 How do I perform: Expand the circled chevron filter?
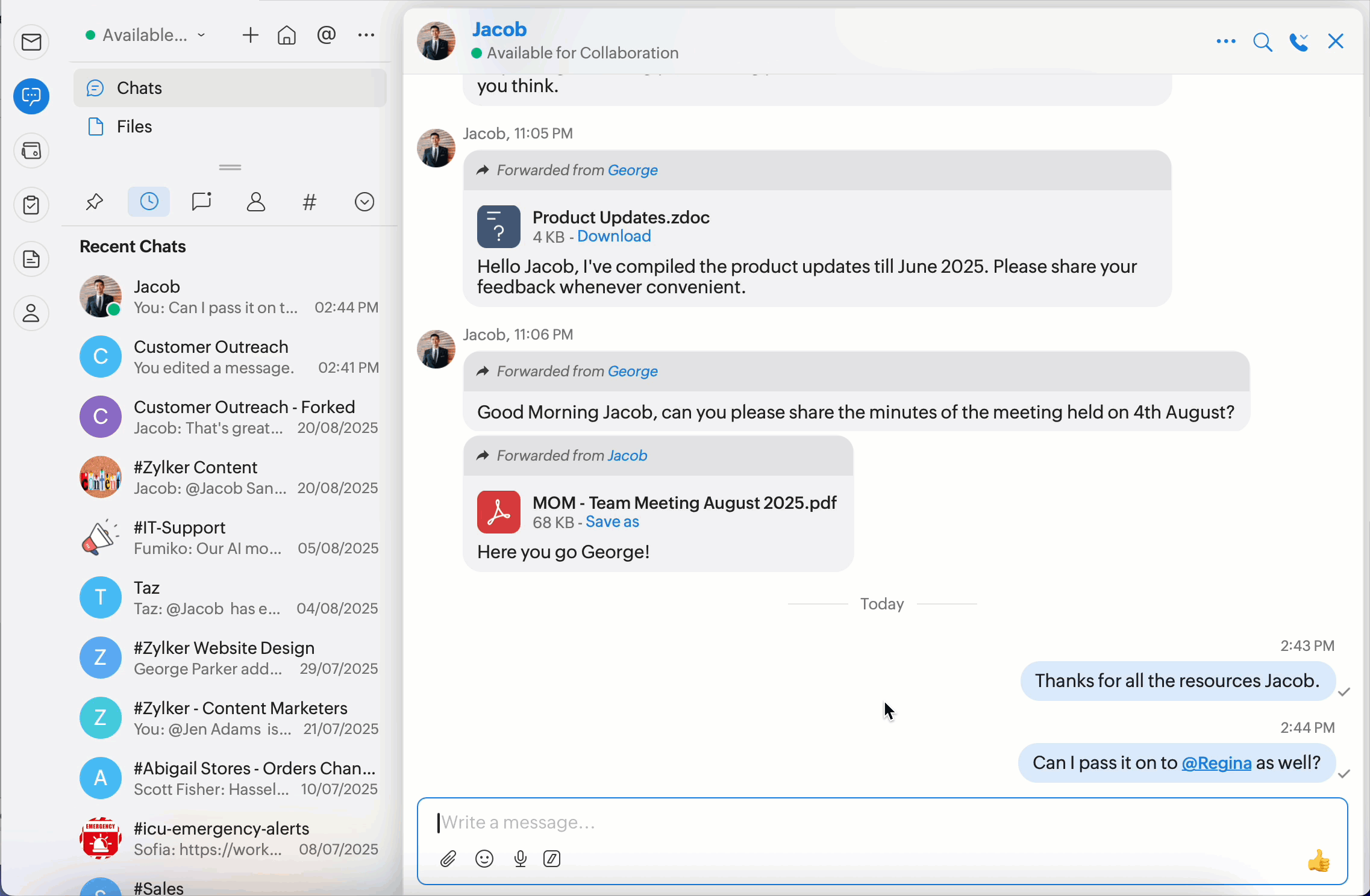pyautogui.click(x=364, y=202)
